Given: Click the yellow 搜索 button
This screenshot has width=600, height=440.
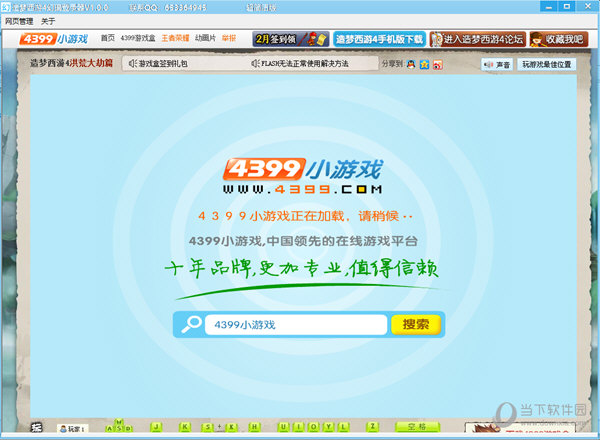Looking at the screenshot, I should (416, 324).
